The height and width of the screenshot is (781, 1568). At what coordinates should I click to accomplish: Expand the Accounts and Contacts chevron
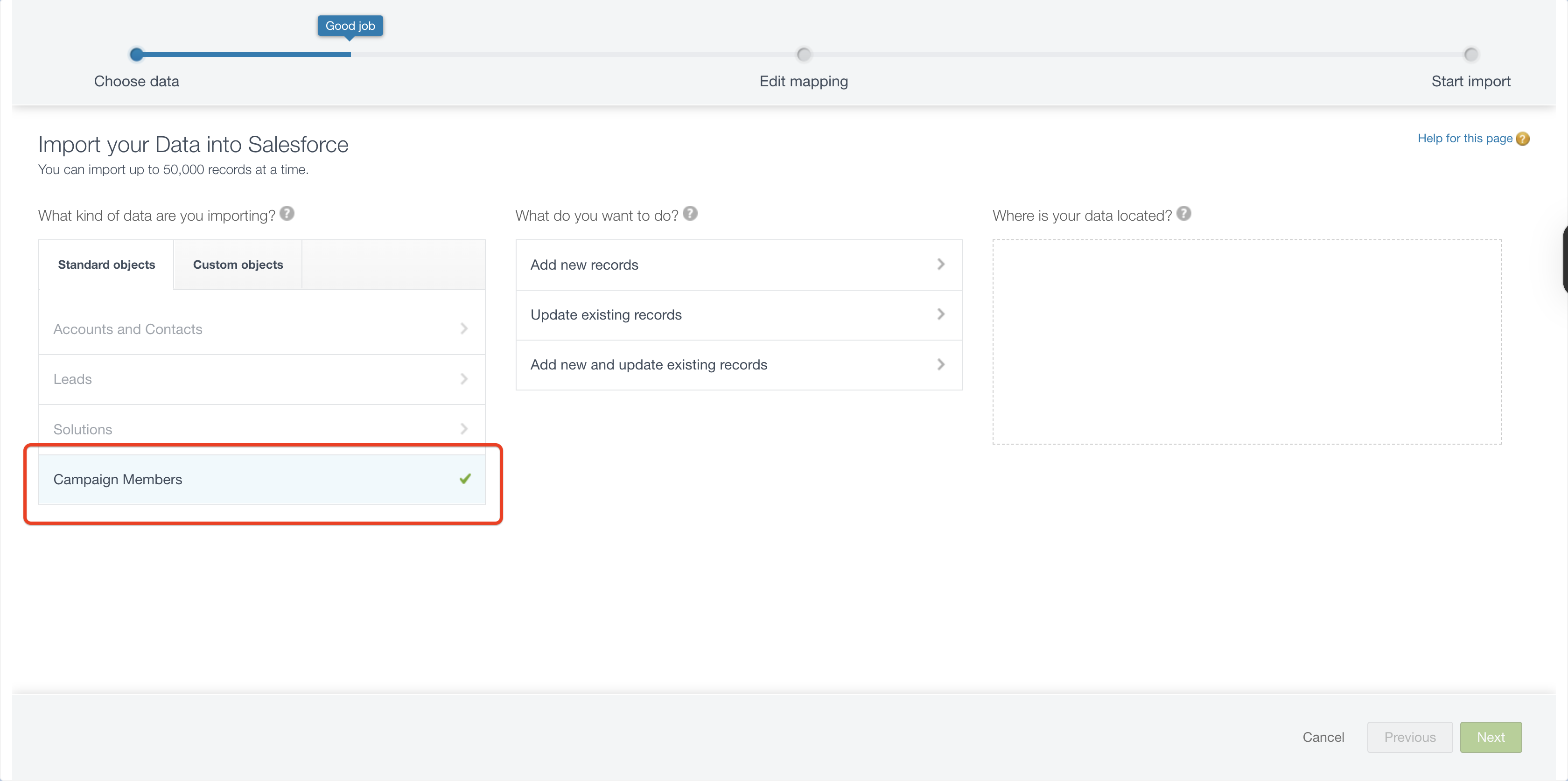point(464,329)
